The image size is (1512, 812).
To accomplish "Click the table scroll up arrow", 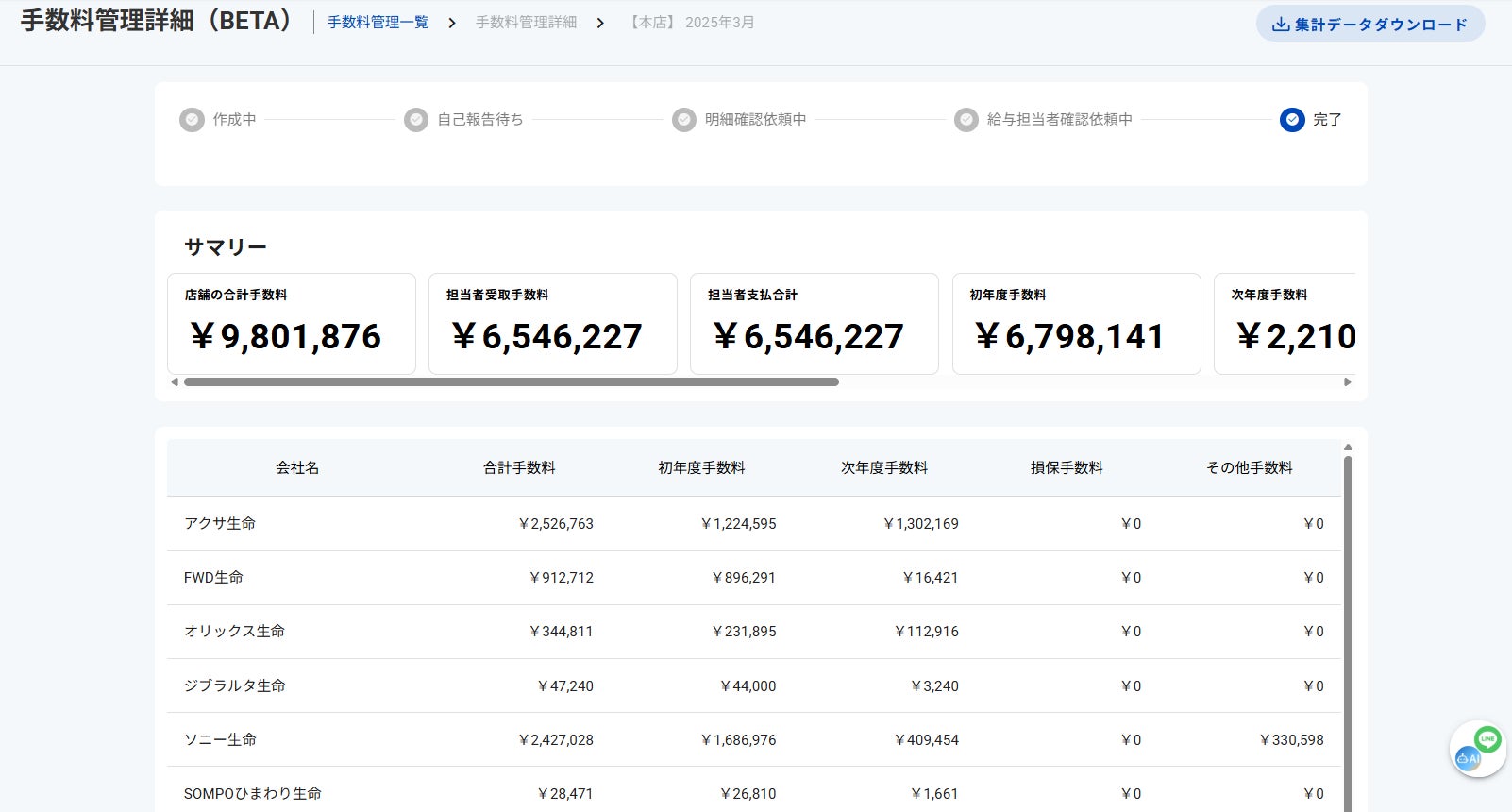I will coord(1348,448).
